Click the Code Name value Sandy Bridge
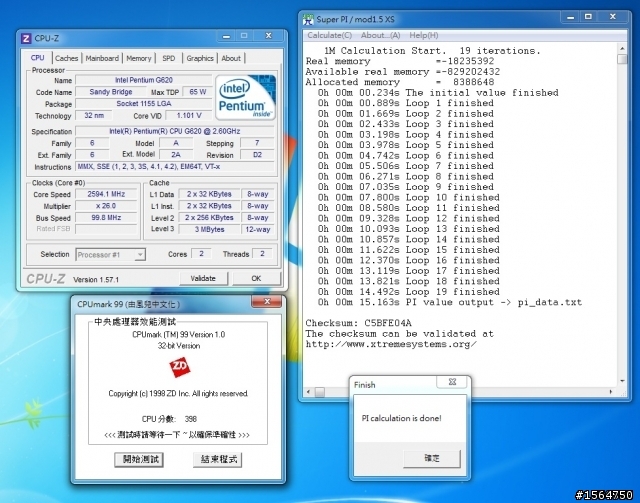This screenshot has width=640, height=503. (x=111, y=92)
